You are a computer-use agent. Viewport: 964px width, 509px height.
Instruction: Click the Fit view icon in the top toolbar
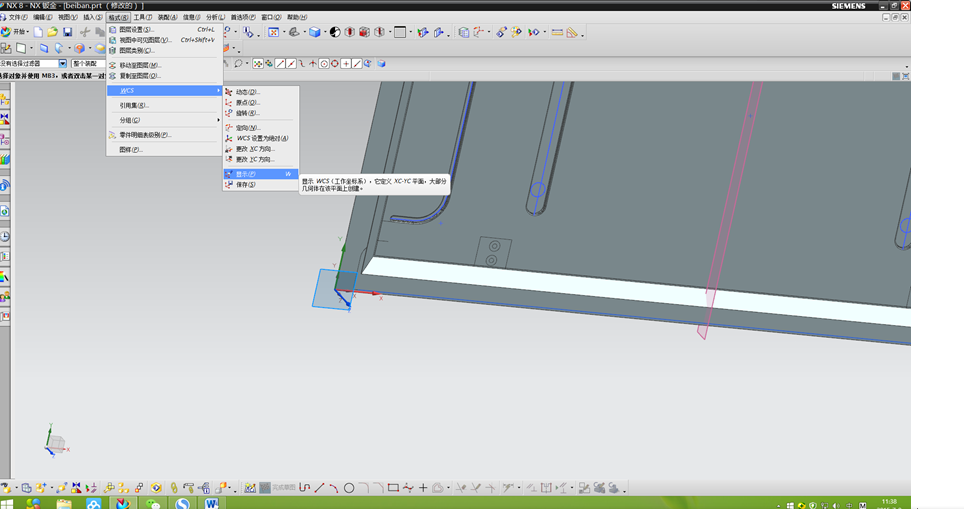(x=273, y=32)
